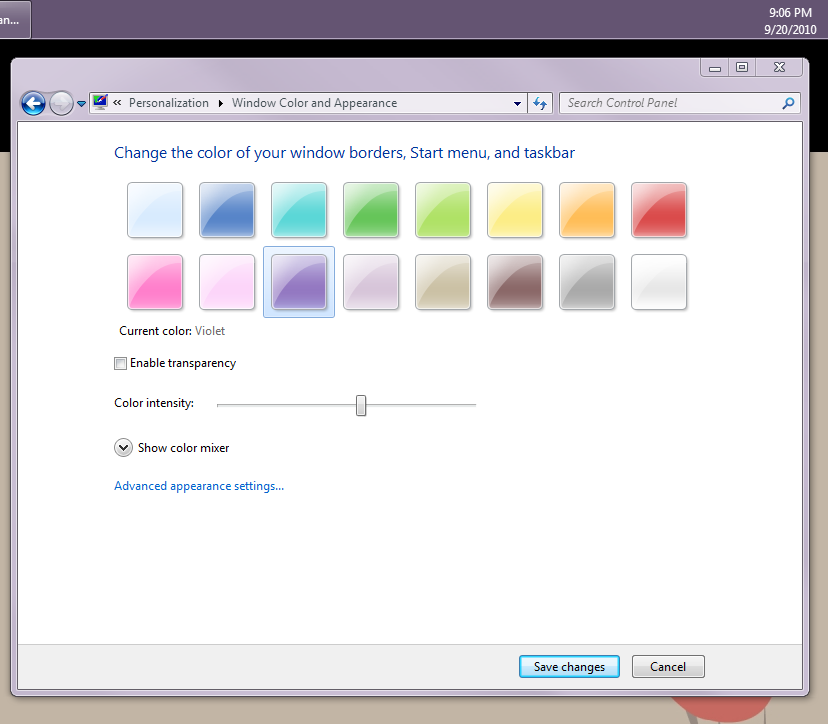
Task: Click the Cancel button
Action: click(668, 667)
